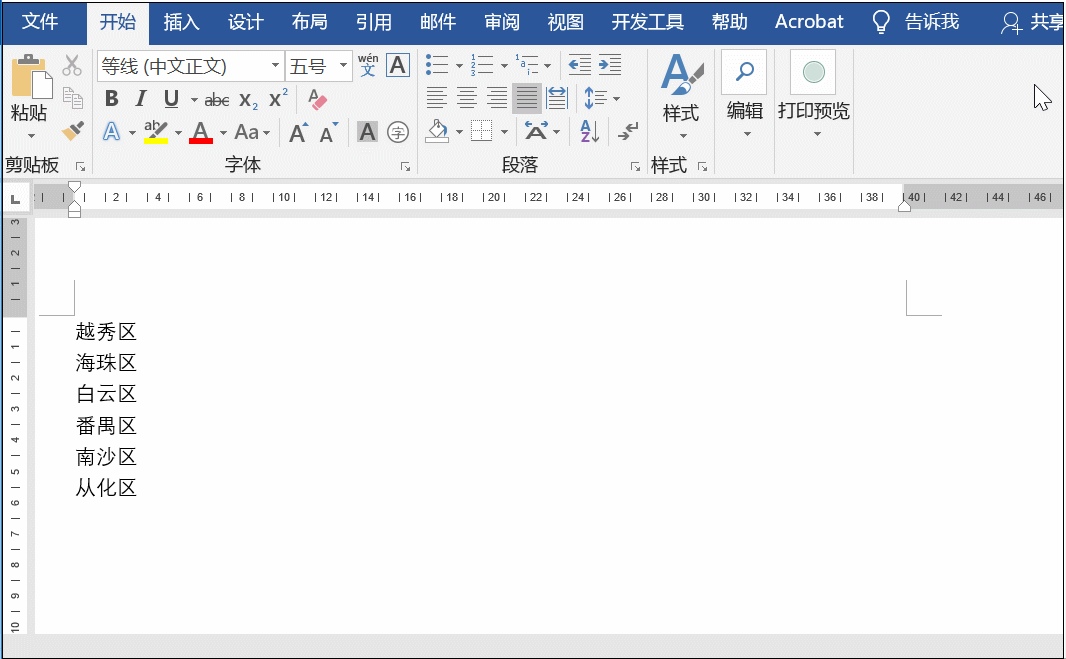Apply strikethrough formatting to text
Viewport: 1066px width, 659px height.
coord(218,99)
